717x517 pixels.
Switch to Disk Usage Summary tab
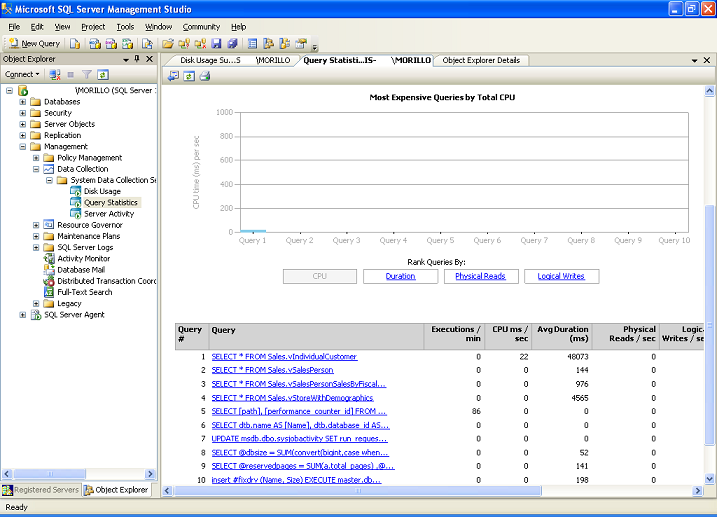point(235,60)
